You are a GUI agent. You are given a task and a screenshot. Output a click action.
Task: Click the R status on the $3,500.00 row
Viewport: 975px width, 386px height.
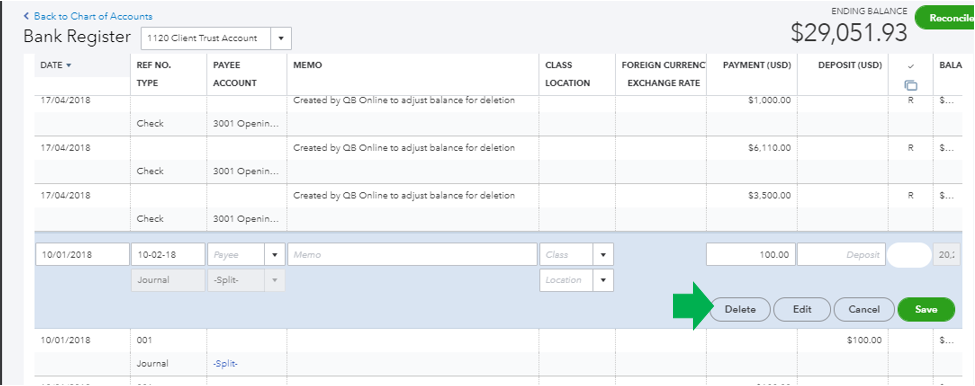pyautogui.click(x=910, y=195)
